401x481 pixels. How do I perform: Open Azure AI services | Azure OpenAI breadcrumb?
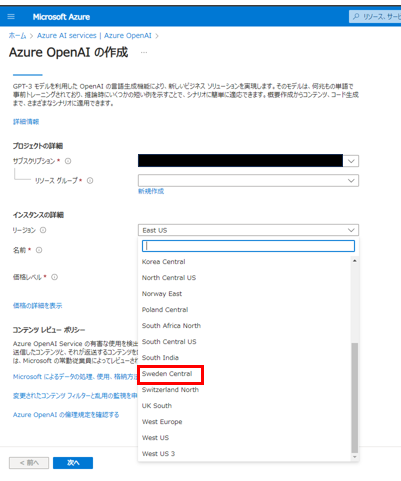[94, 36]
